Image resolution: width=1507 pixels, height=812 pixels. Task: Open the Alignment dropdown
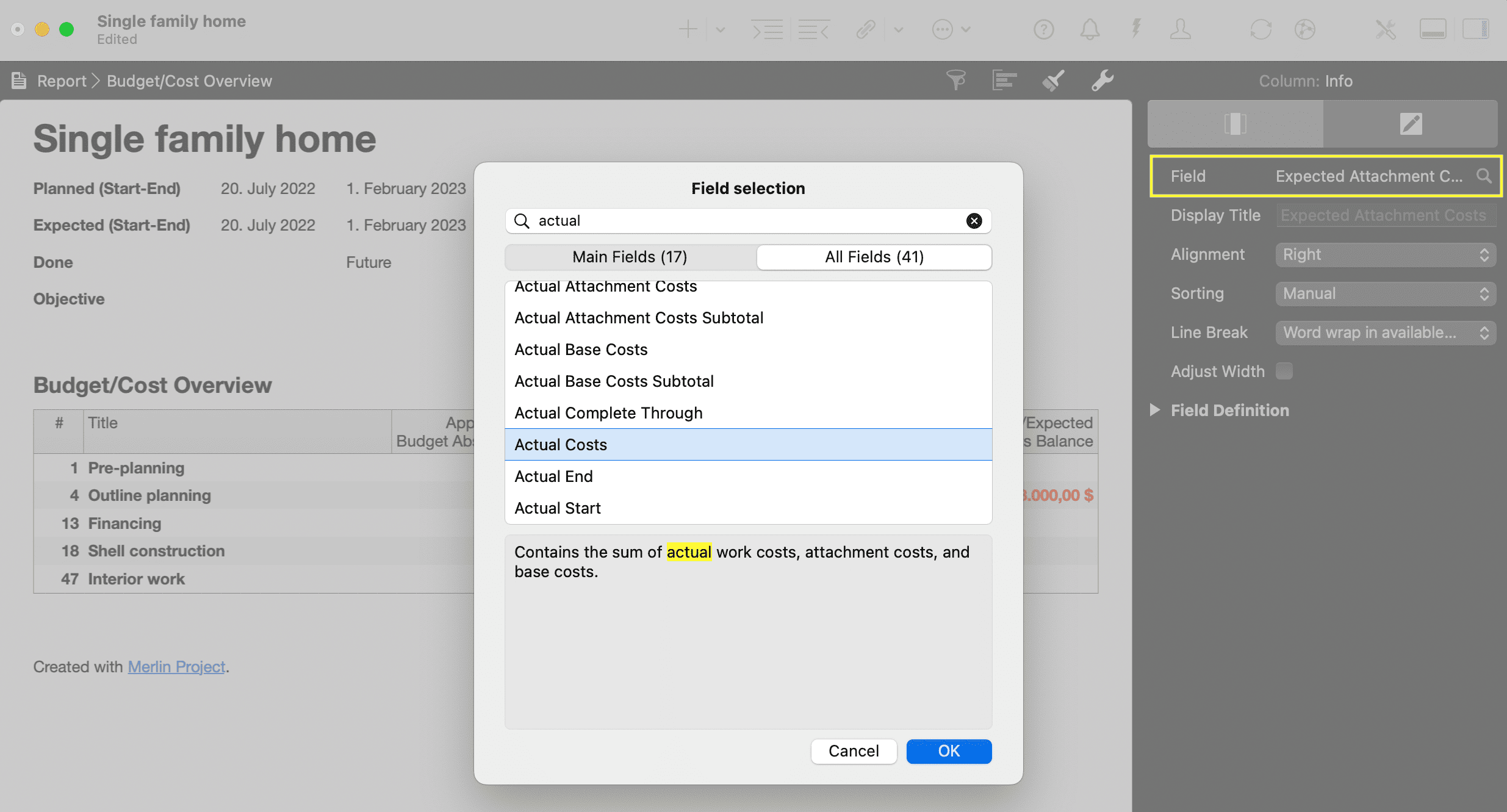[x=1385, y=254]
